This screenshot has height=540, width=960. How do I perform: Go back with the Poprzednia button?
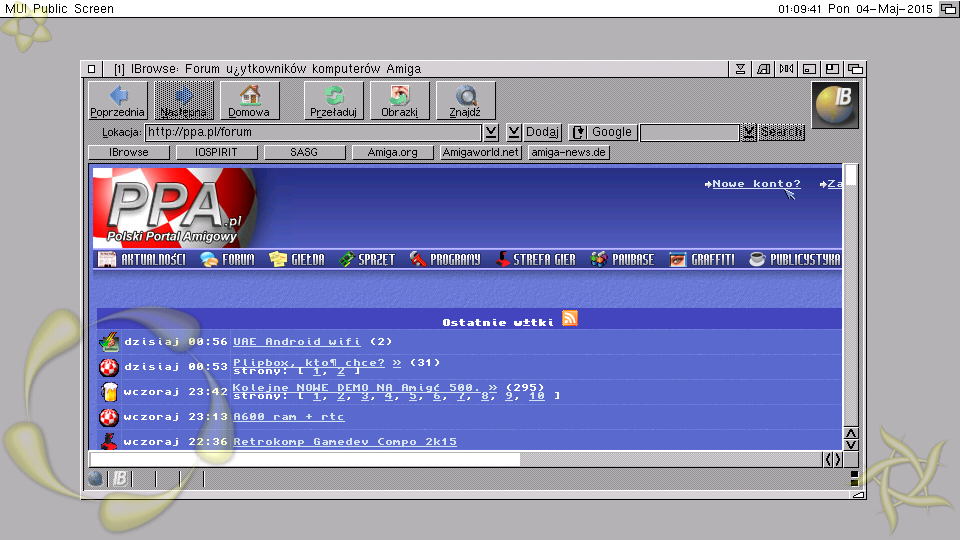point(118,100)
